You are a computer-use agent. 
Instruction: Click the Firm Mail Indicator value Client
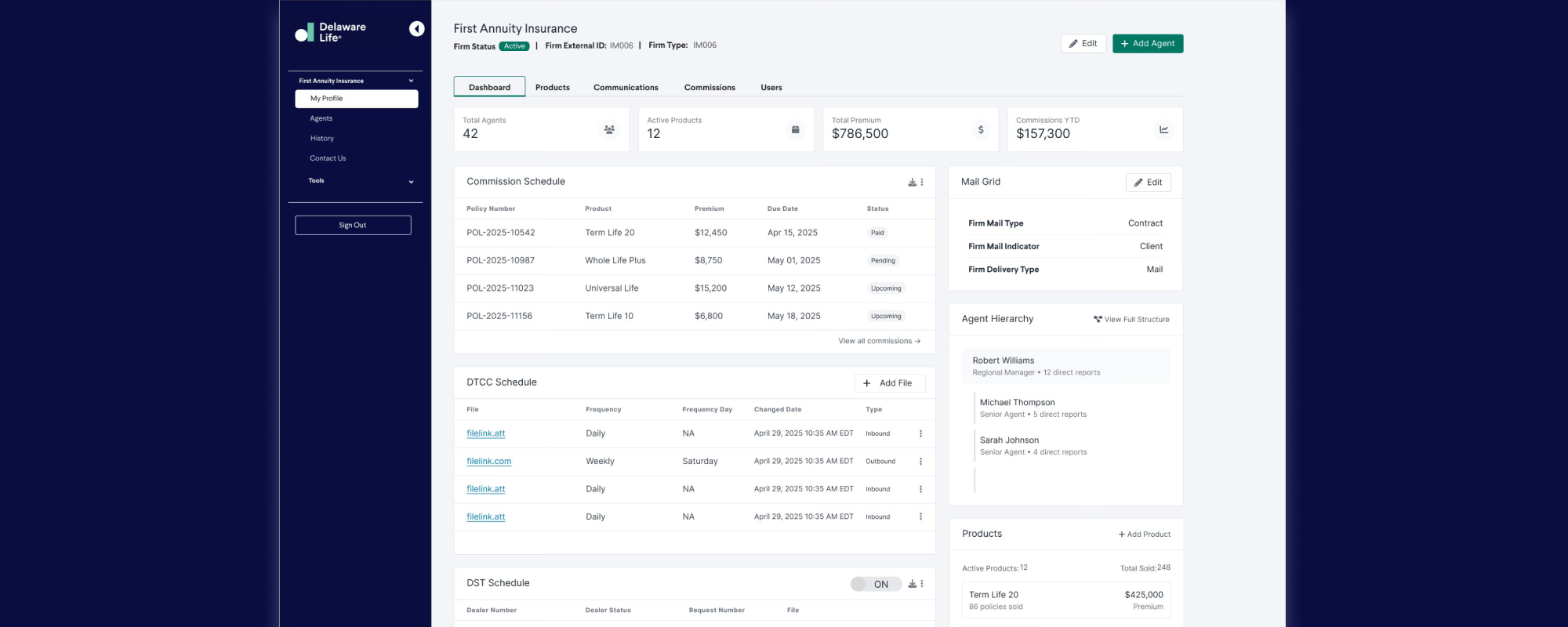[1151, 246]
